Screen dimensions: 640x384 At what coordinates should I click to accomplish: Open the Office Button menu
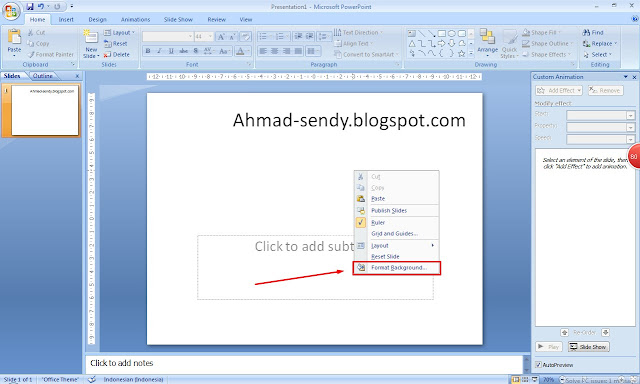coord(11,11)
